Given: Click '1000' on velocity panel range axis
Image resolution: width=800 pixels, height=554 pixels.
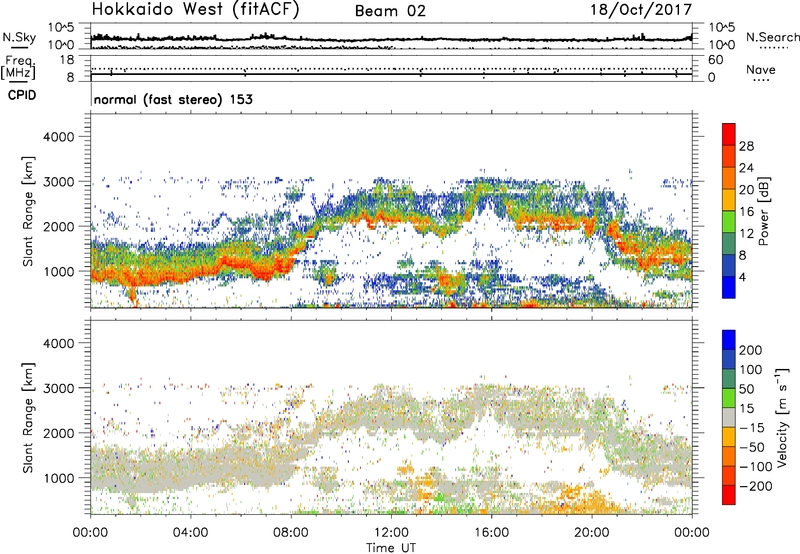Looking at the screenshot, I should coord(58,478).
